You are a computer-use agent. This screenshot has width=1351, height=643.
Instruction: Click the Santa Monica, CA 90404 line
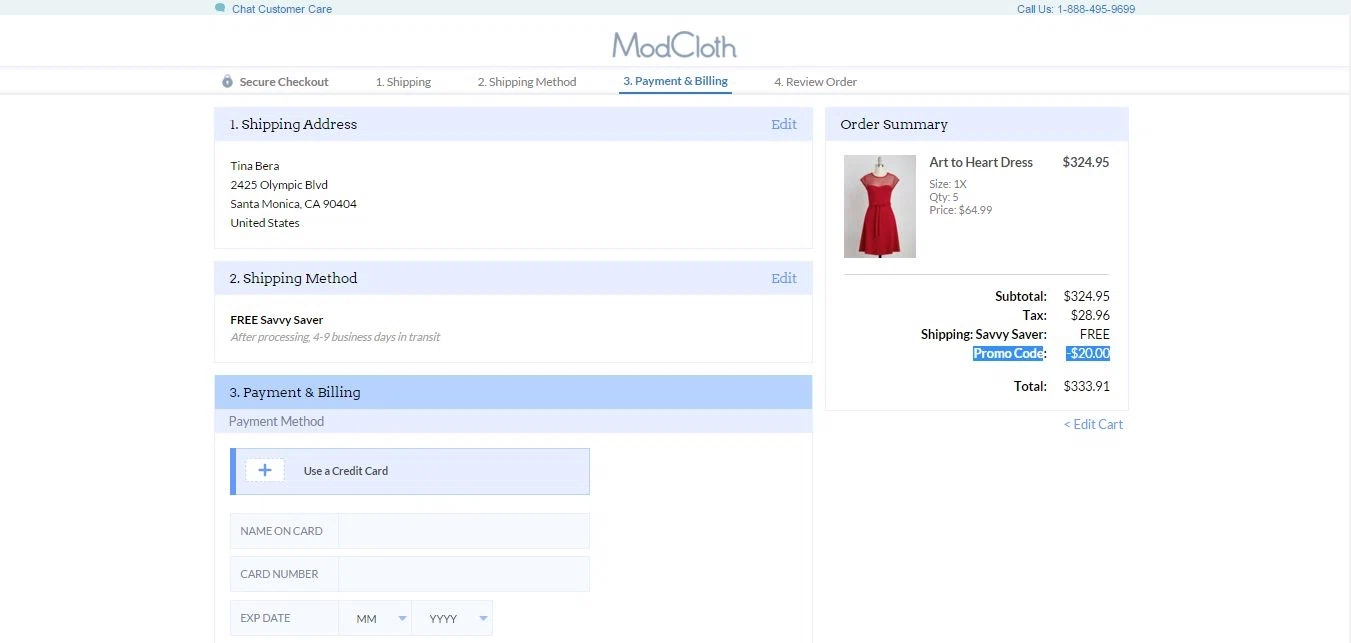pyautogui.click(x=294, y=204)
